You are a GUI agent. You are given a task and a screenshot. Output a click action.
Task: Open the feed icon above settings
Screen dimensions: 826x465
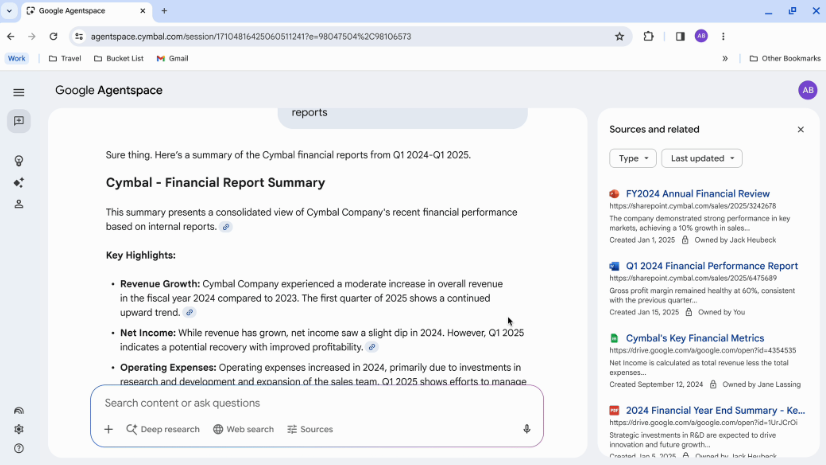18,410
